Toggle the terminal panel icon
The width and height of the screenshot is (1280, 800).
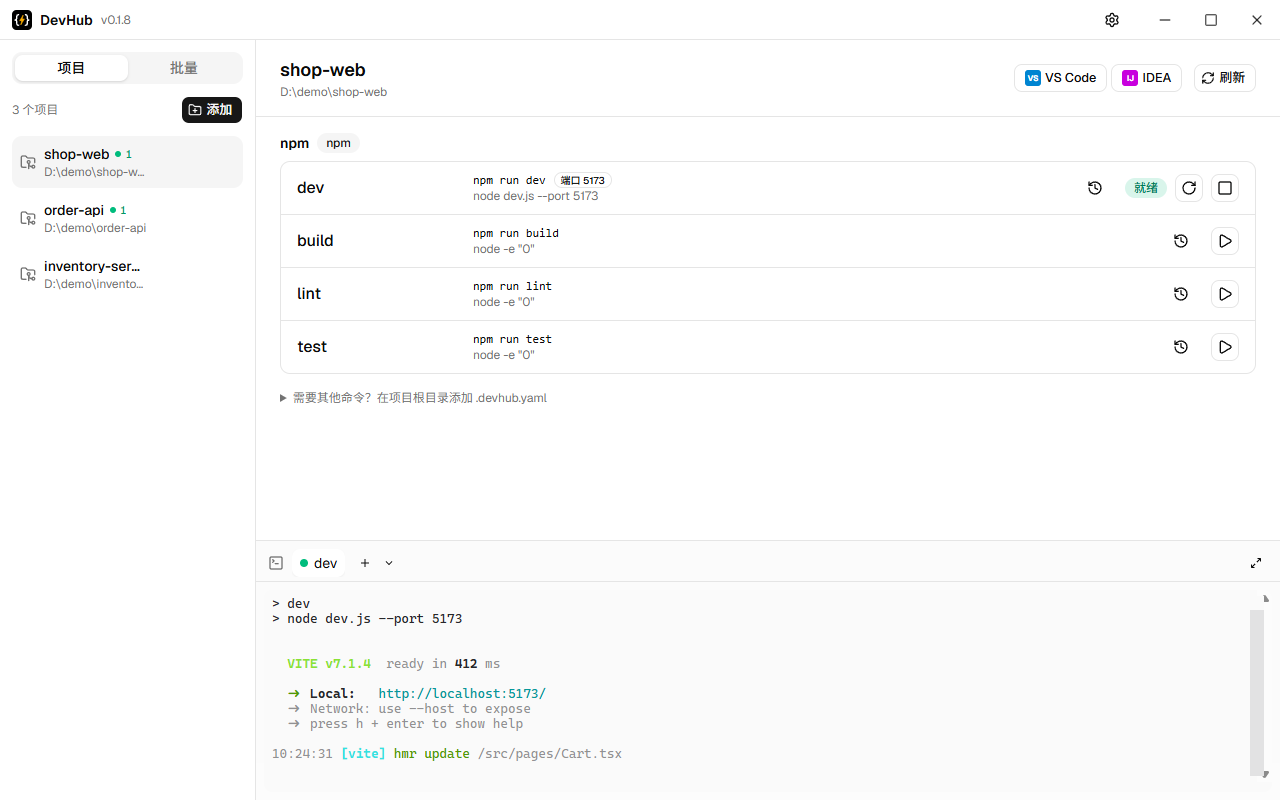coord(276,563)
